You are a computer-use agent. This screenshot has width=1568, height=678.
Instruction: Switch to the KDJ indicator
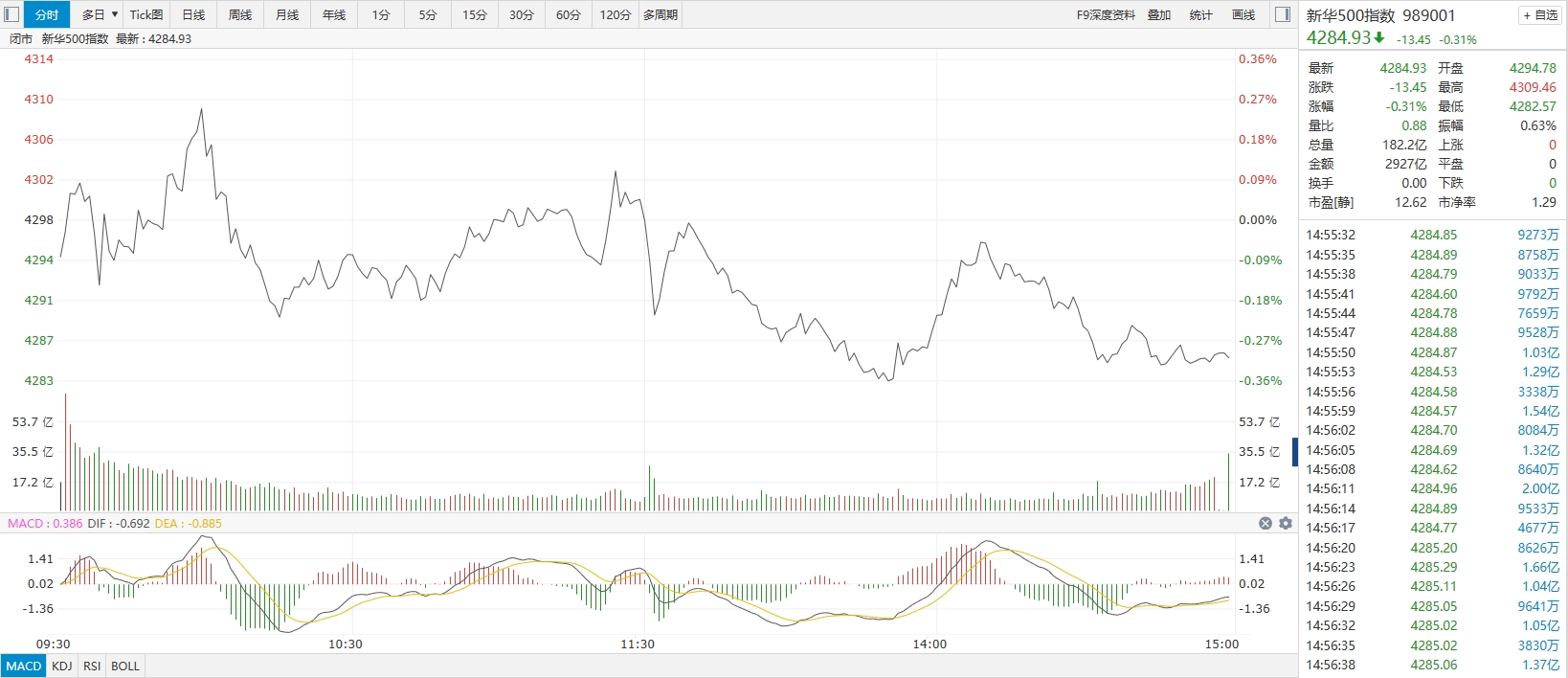click(62, 666)
